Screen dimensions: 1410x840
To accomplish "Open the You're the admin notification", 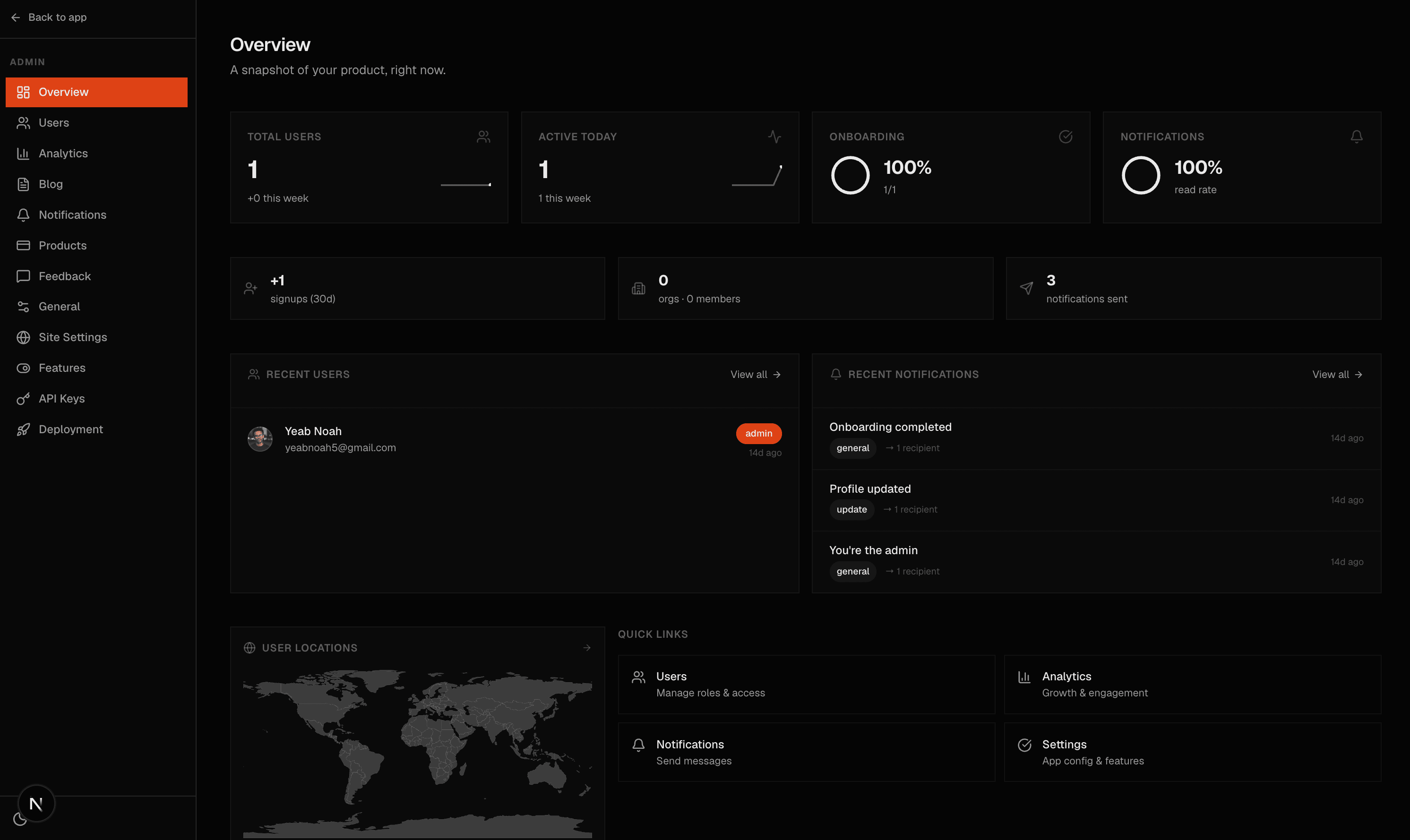I will coord(1096,562).
